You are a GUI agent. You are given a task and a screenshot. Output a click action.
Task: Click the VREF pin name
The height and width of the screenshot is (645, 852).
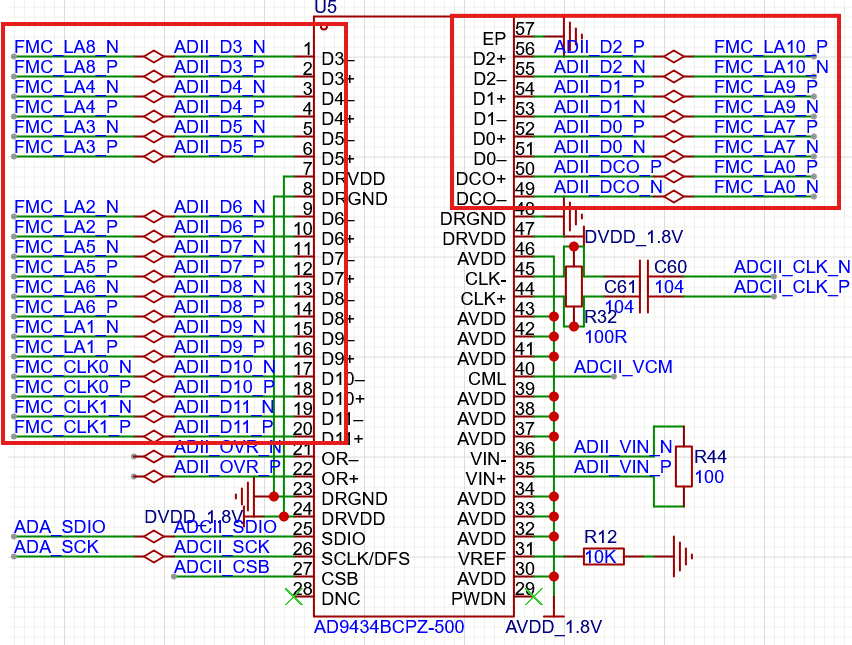coord(481,559)
